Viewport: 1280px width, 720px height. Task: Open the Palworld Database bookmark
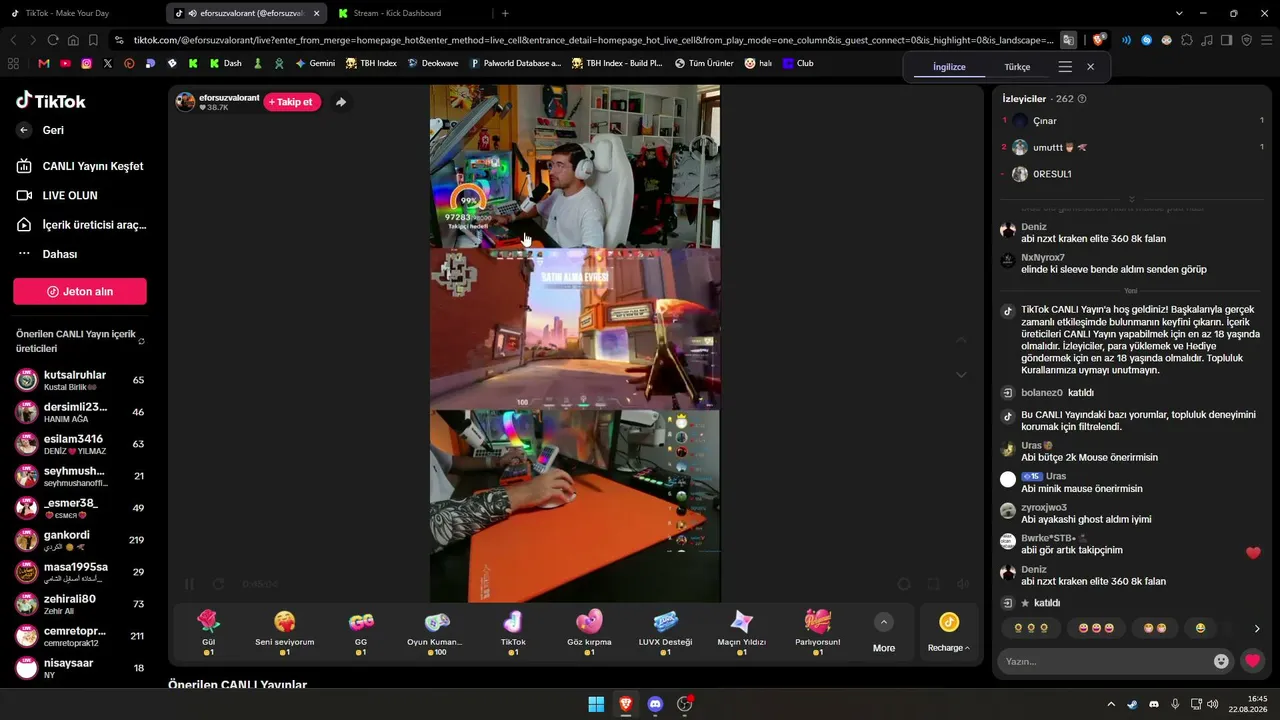[516, 63]
